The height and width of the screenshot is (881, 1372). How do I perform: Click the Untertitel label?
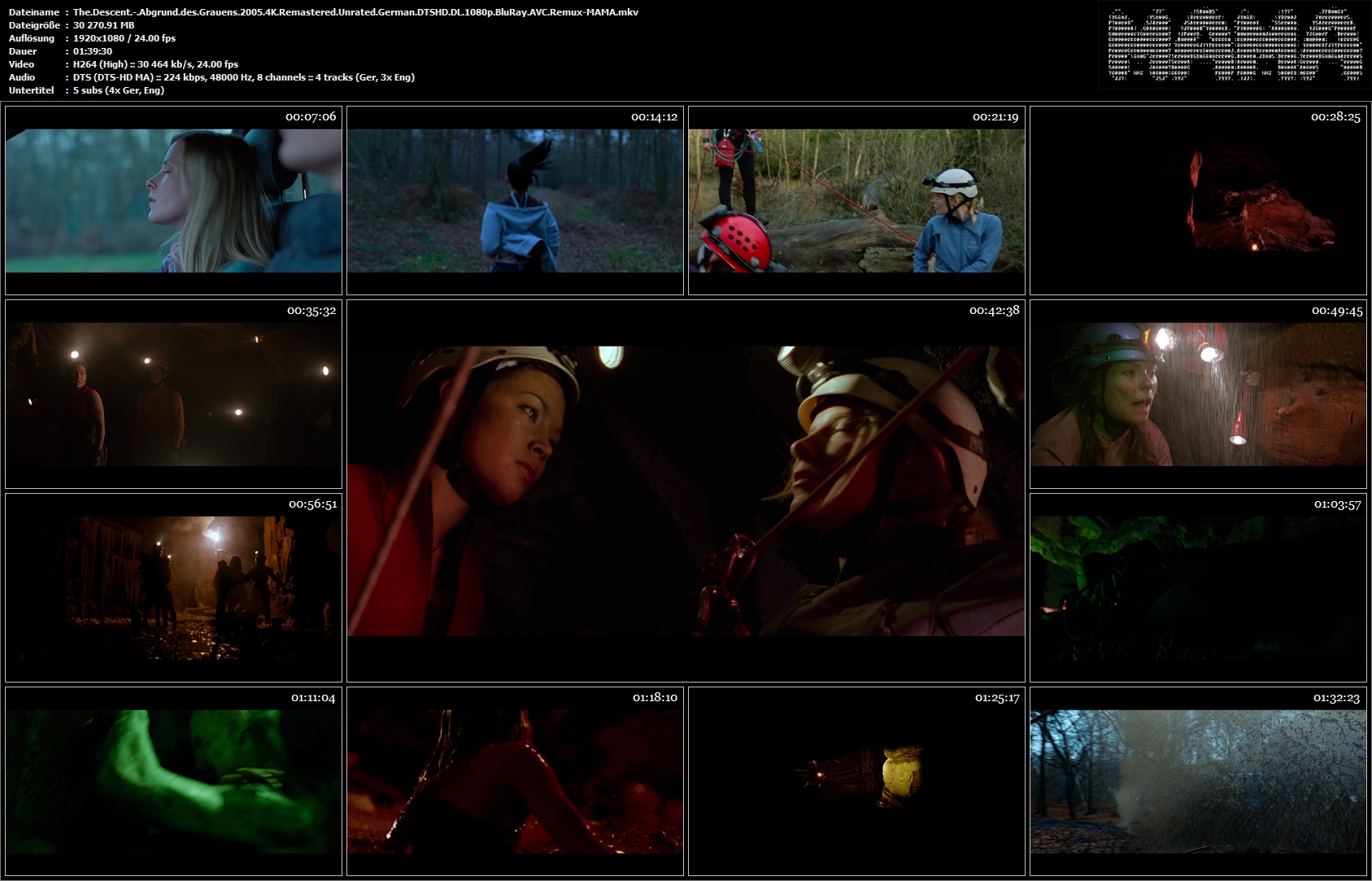click(31, 90)
